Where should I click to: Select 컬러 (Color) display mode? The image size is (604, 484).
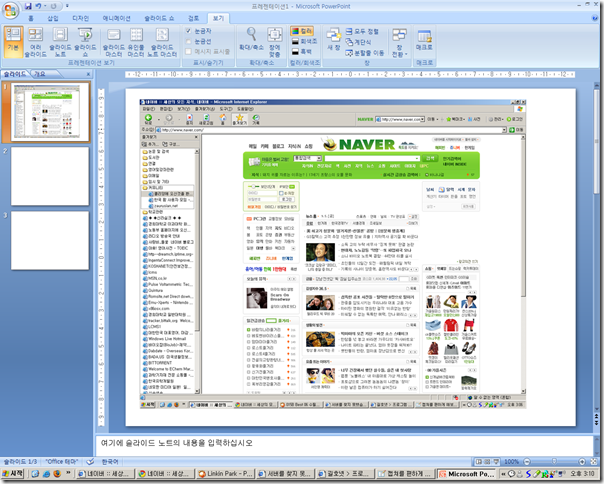[302, 31]
